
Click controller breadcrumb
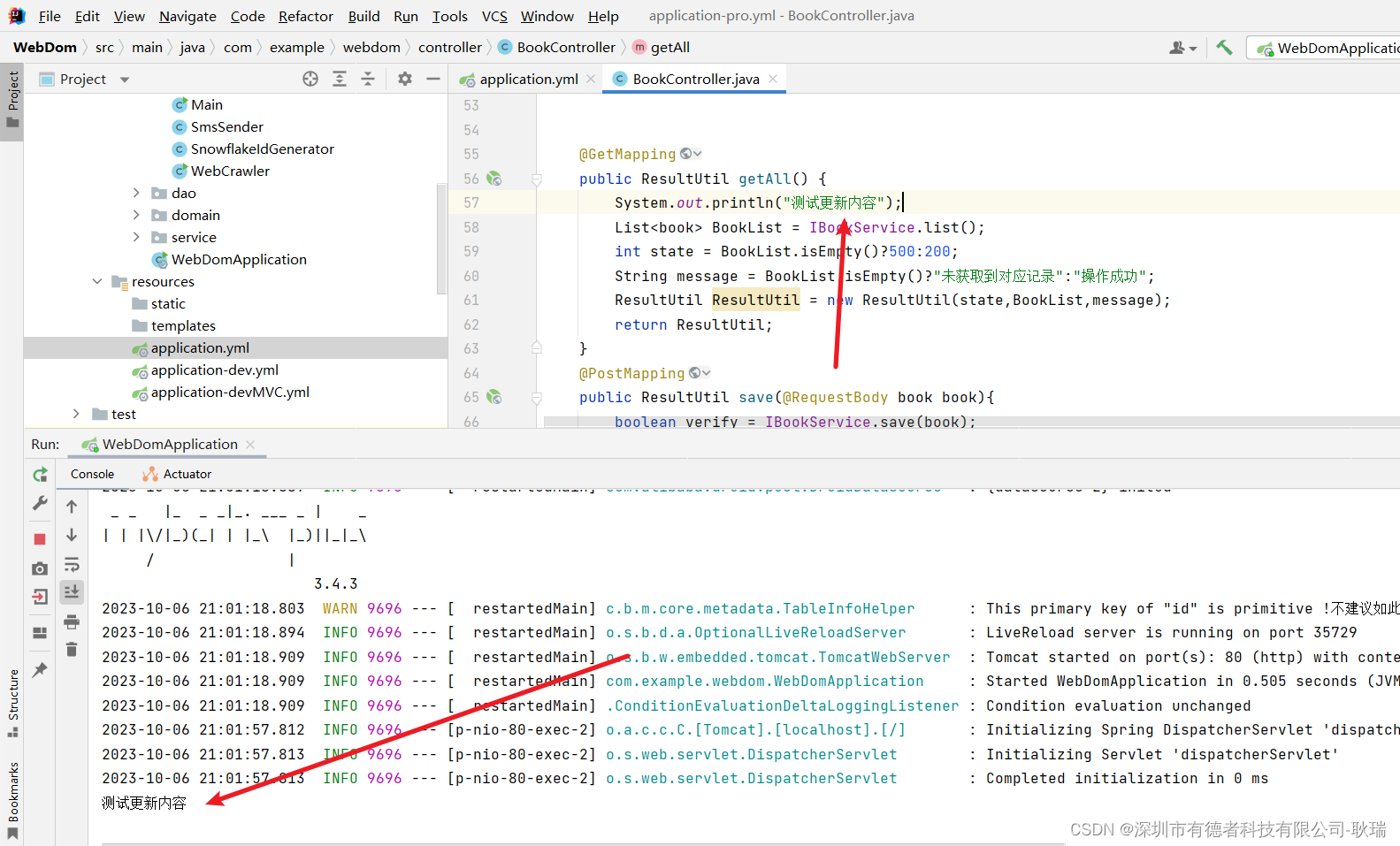[450, 47]
